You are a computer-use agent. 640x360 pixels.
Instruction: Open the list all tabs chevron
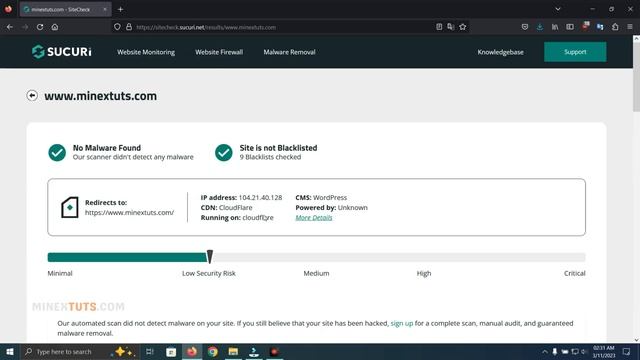pos(558,9)
